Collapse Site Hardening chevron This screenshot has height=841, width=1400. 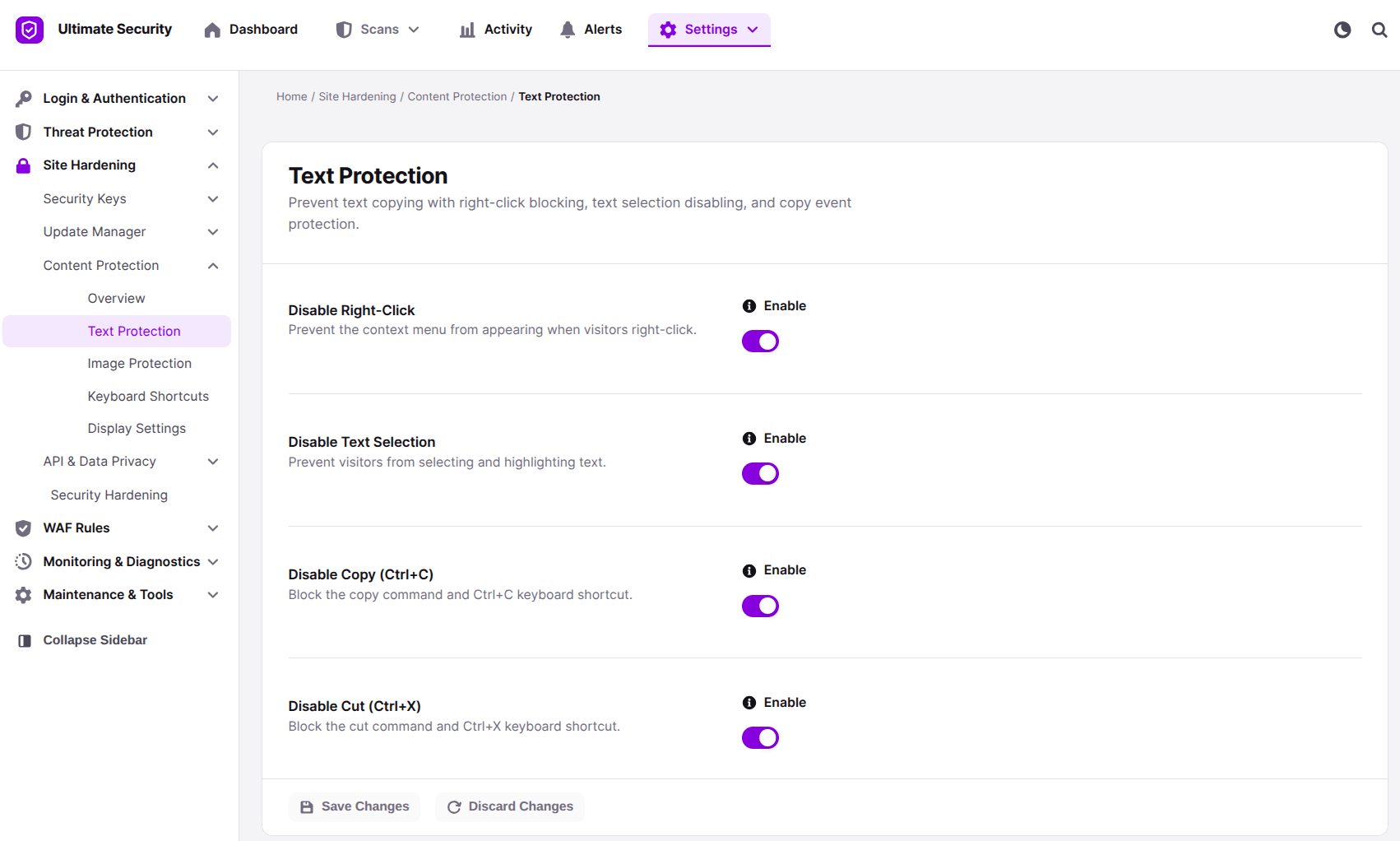coord(213,165)
